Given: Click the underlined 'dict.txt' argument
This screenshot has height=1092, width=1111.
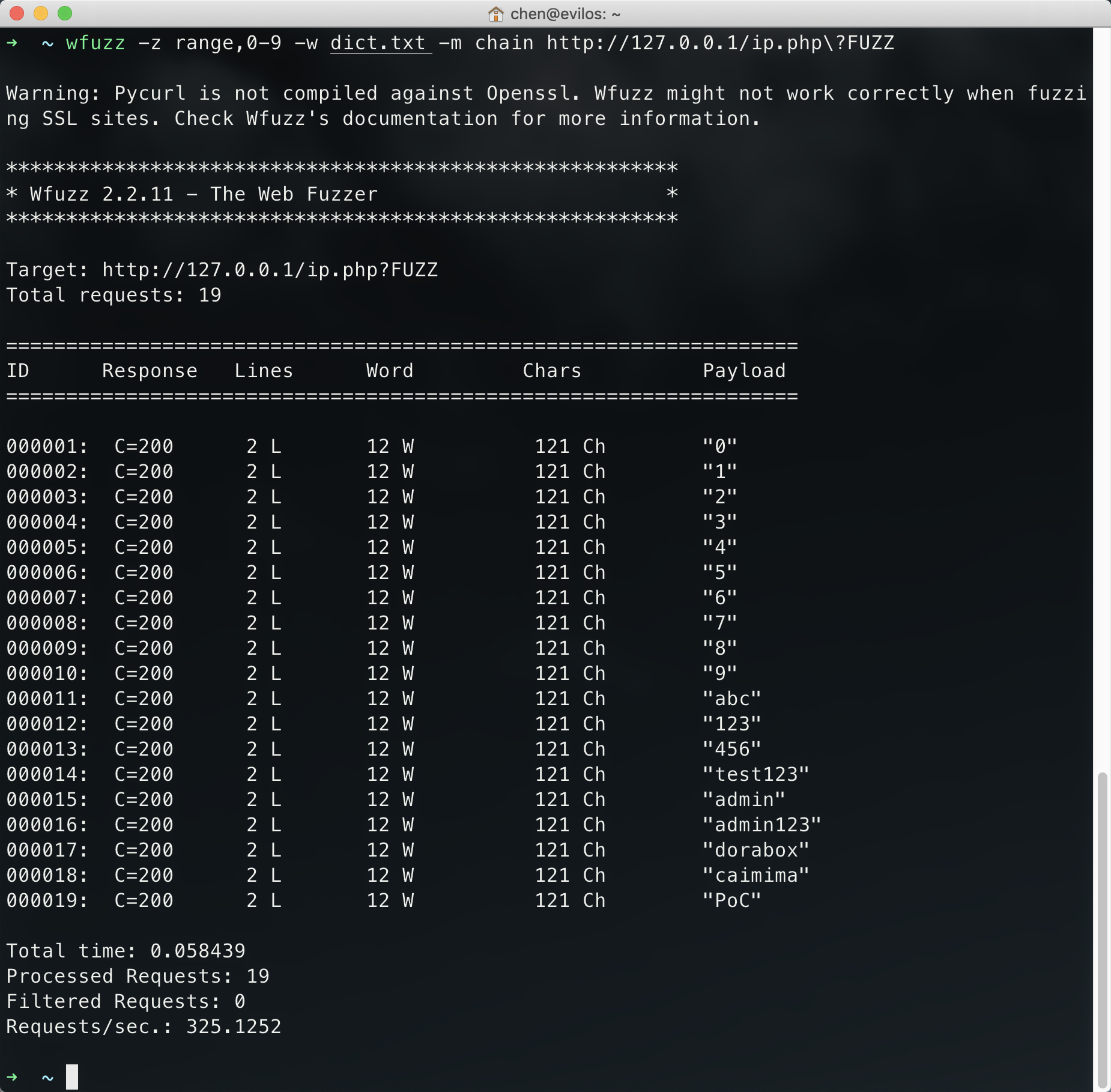Looking at the screenshot, I should tap(378, 43).
